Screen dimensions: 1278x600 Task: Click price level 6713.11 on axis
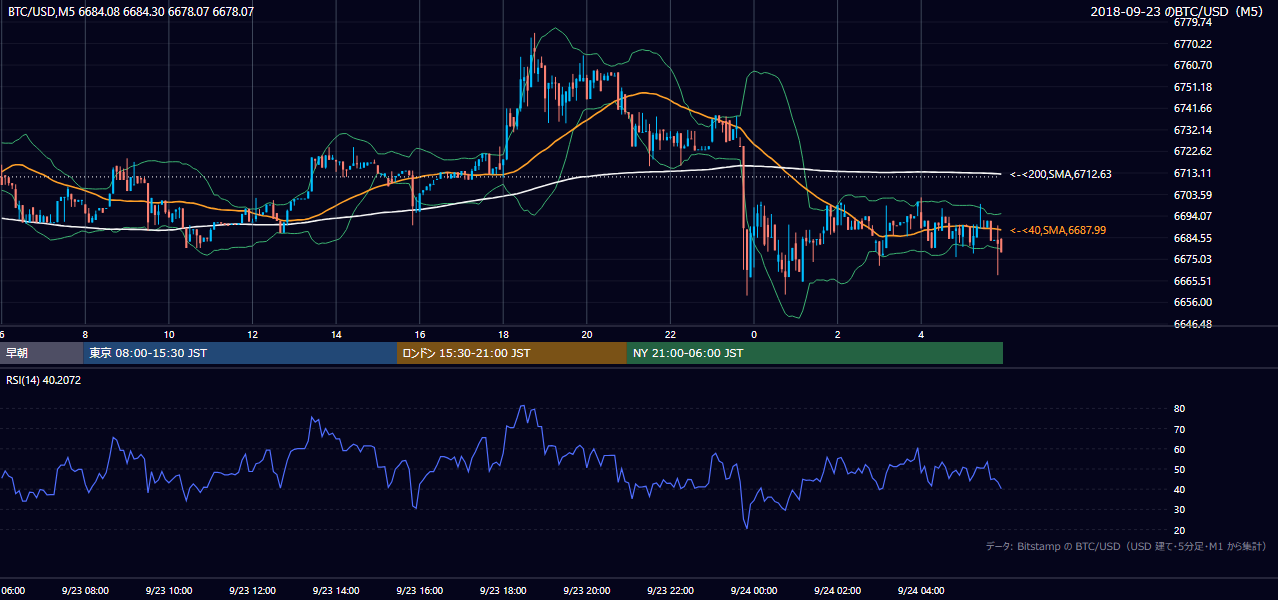pos(1192,173)
